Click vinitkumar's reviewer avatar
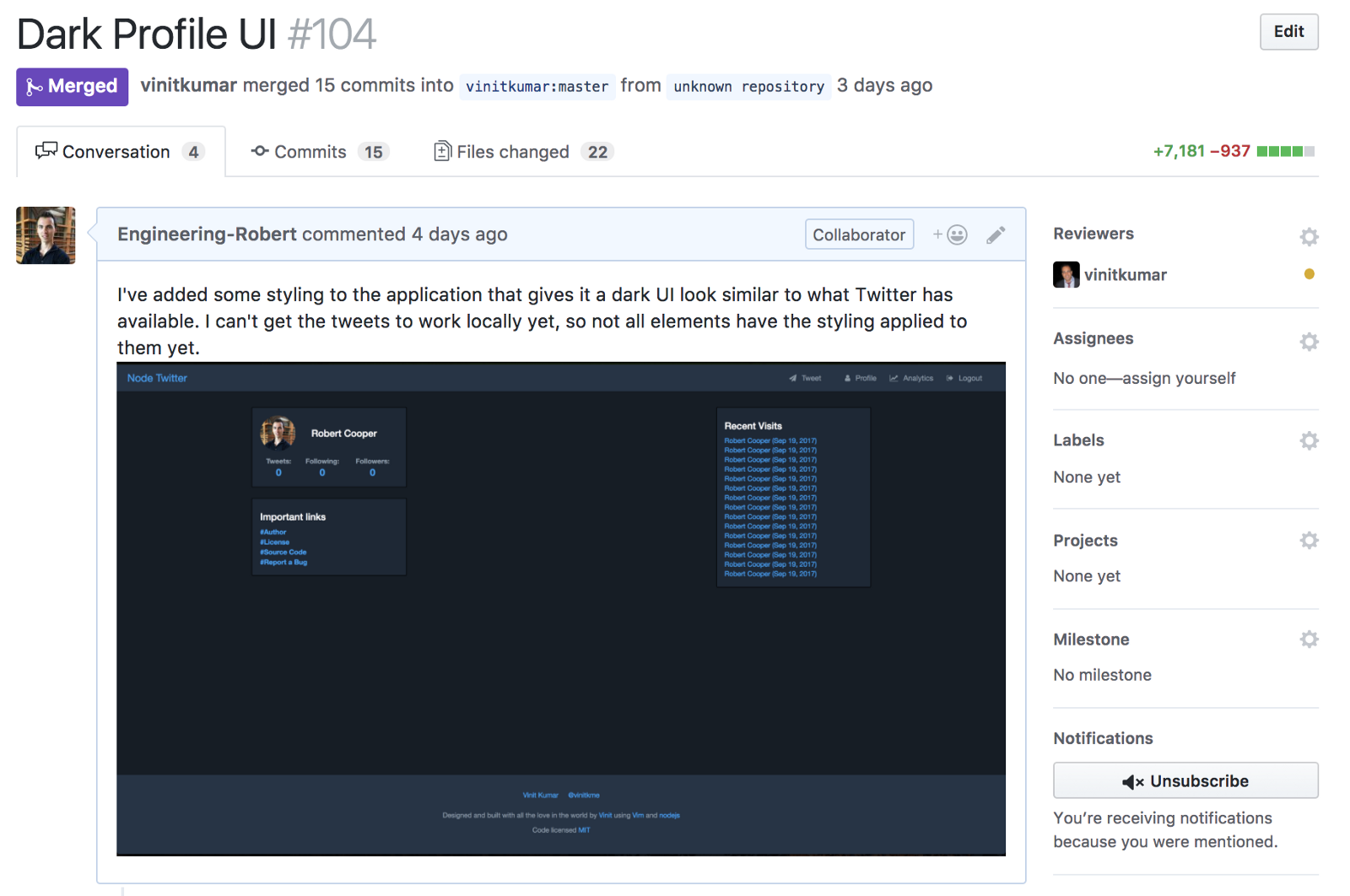 coord(1066,275)
